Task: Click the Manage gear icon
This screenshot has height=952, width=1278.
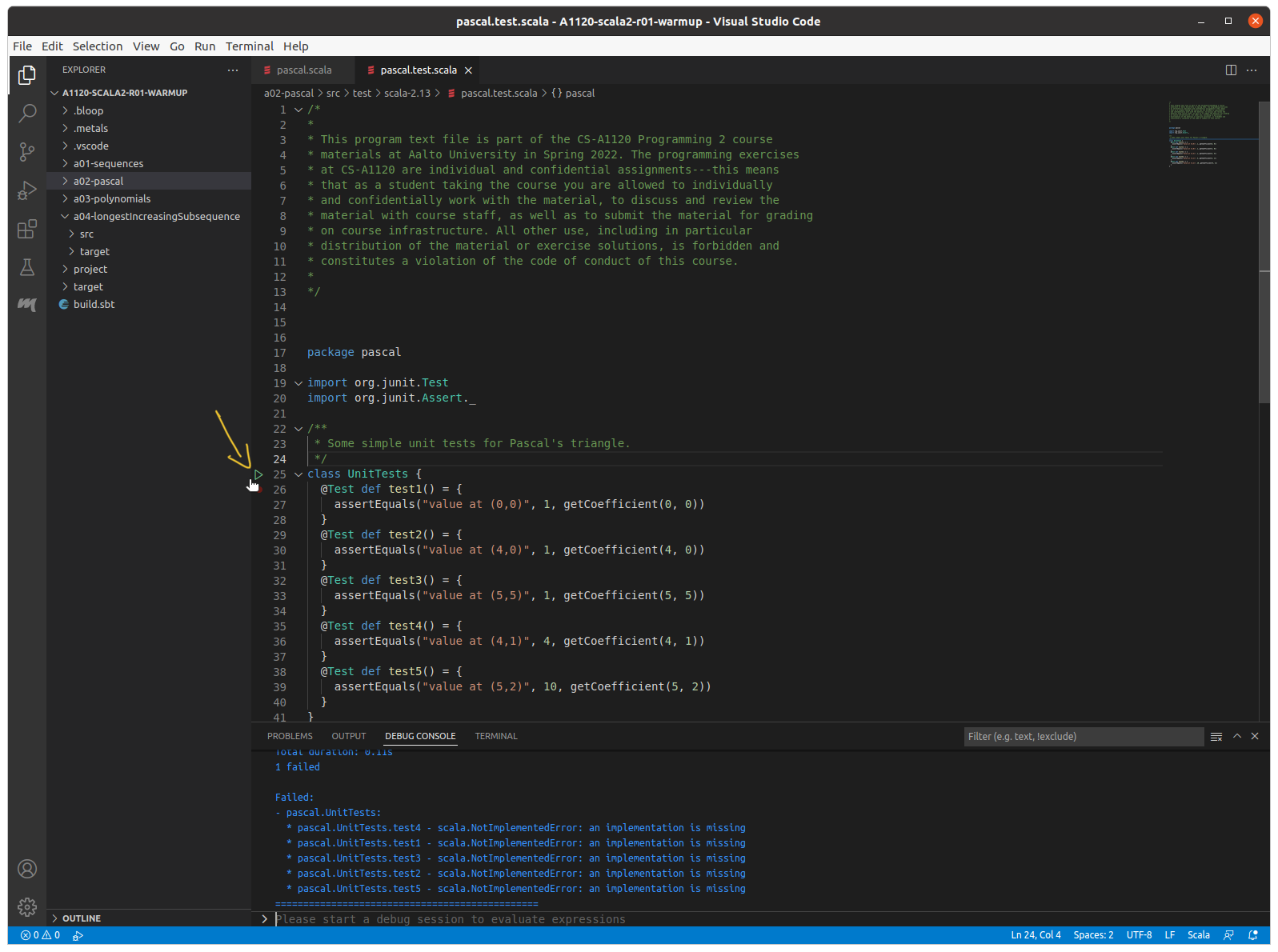Action: [x=27, y=906]
